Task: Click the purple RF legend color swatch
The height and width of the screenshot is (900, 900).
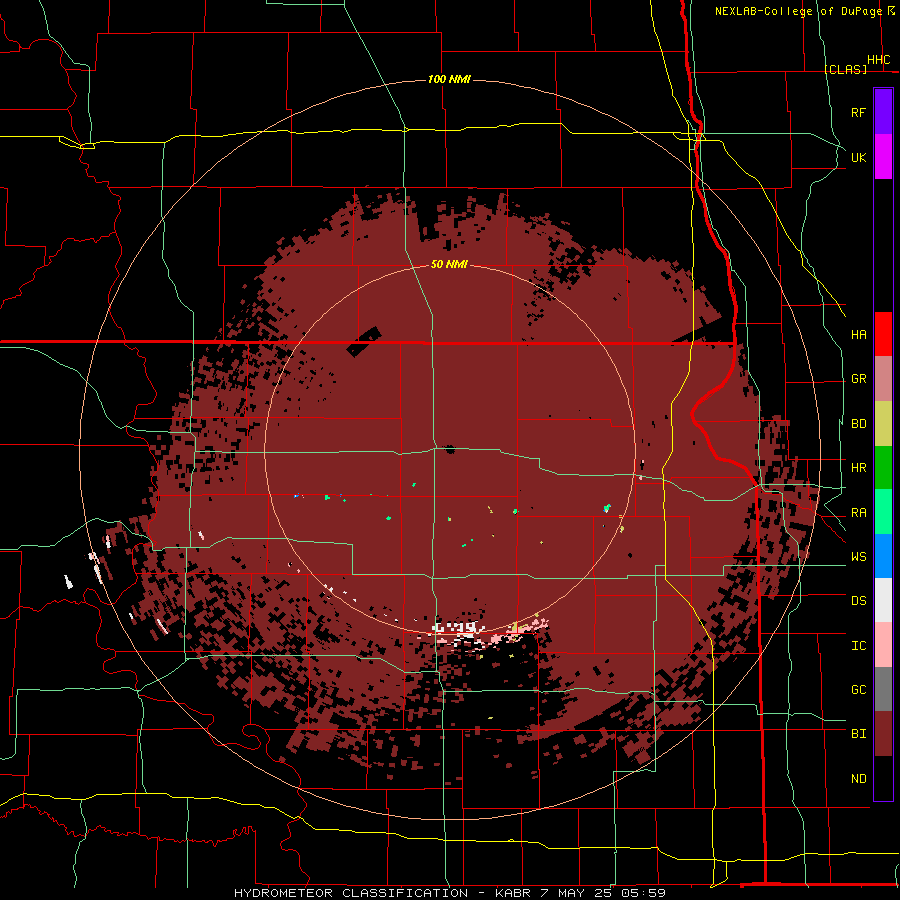Action: [883, 112]
